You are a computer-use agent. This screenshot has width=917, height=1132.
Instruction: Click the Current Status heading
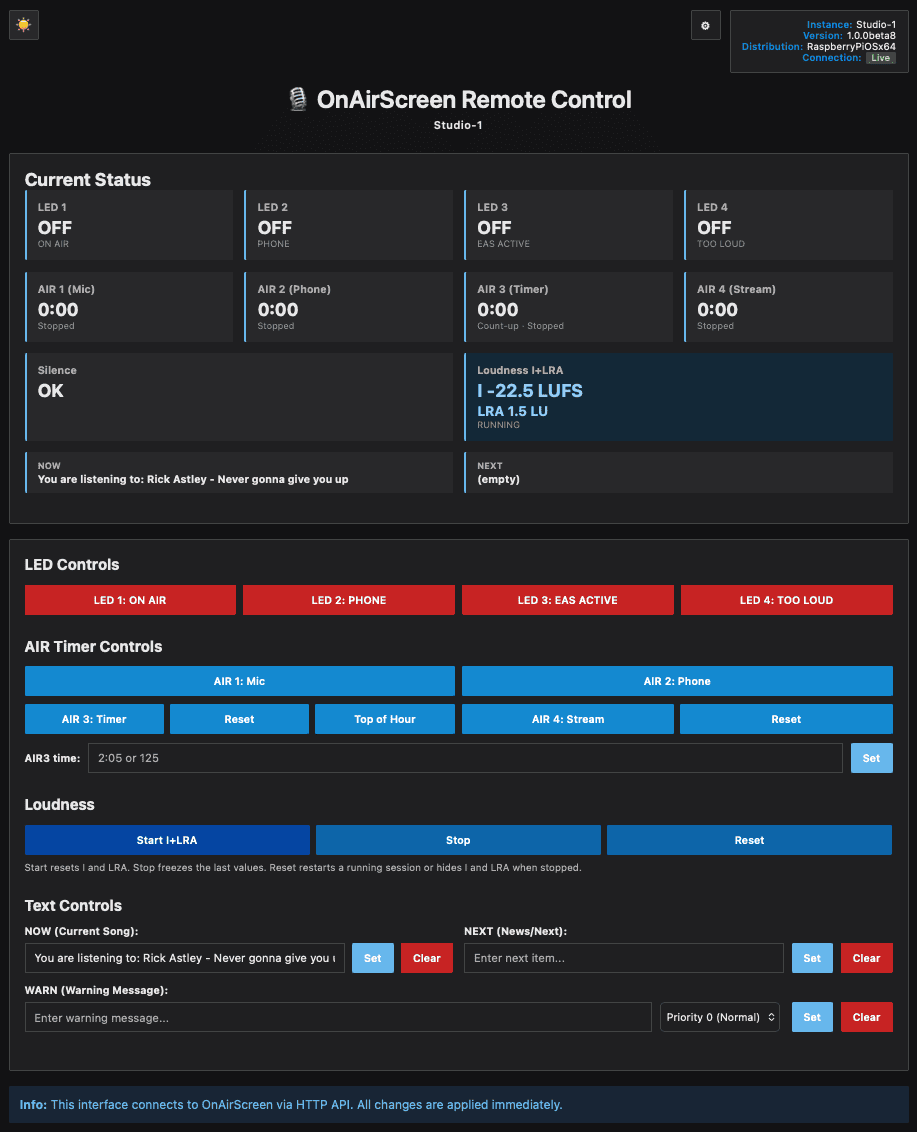(x=87, y=180)
